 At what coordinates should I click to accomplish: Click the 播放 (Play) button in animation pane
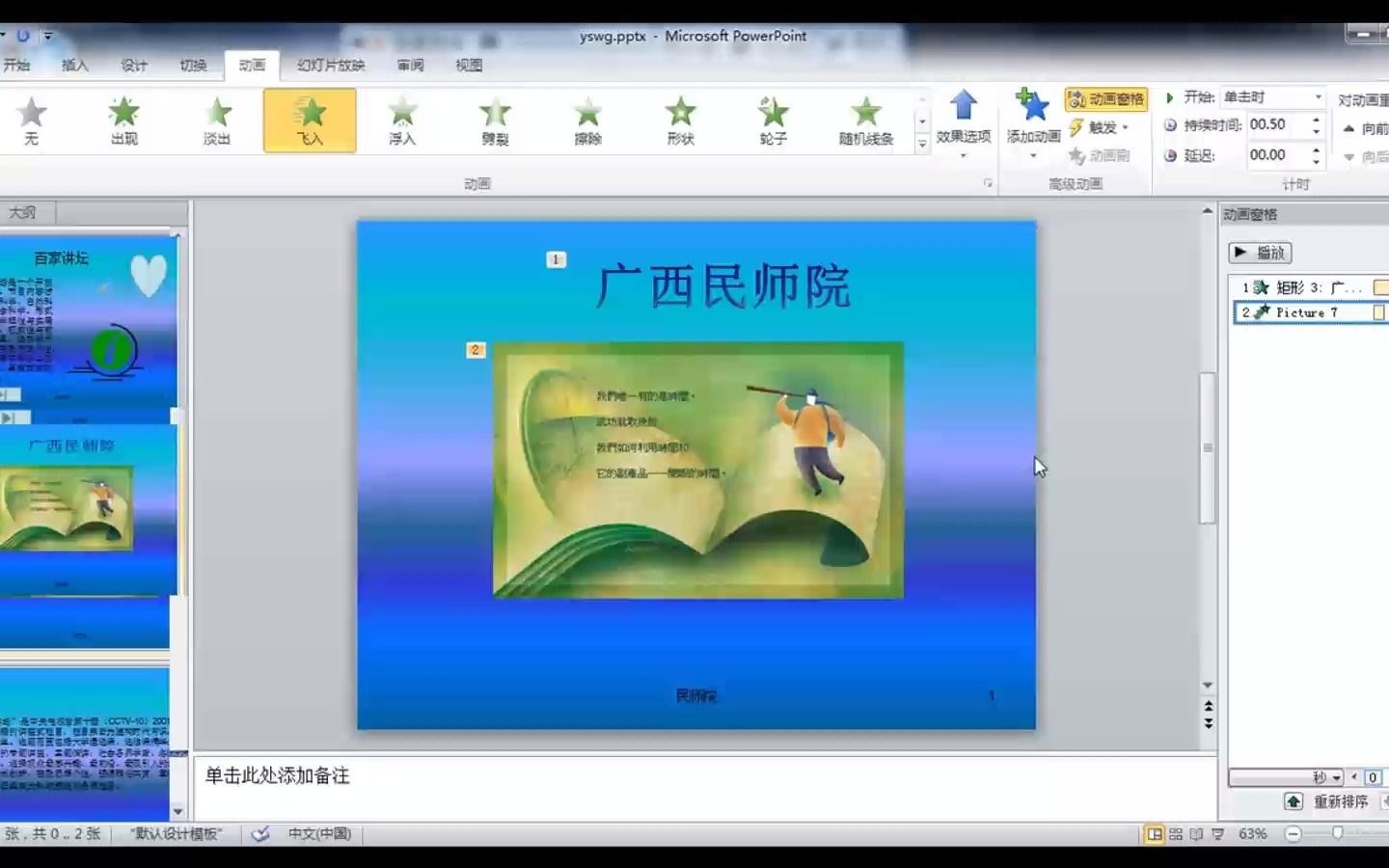1260,253
